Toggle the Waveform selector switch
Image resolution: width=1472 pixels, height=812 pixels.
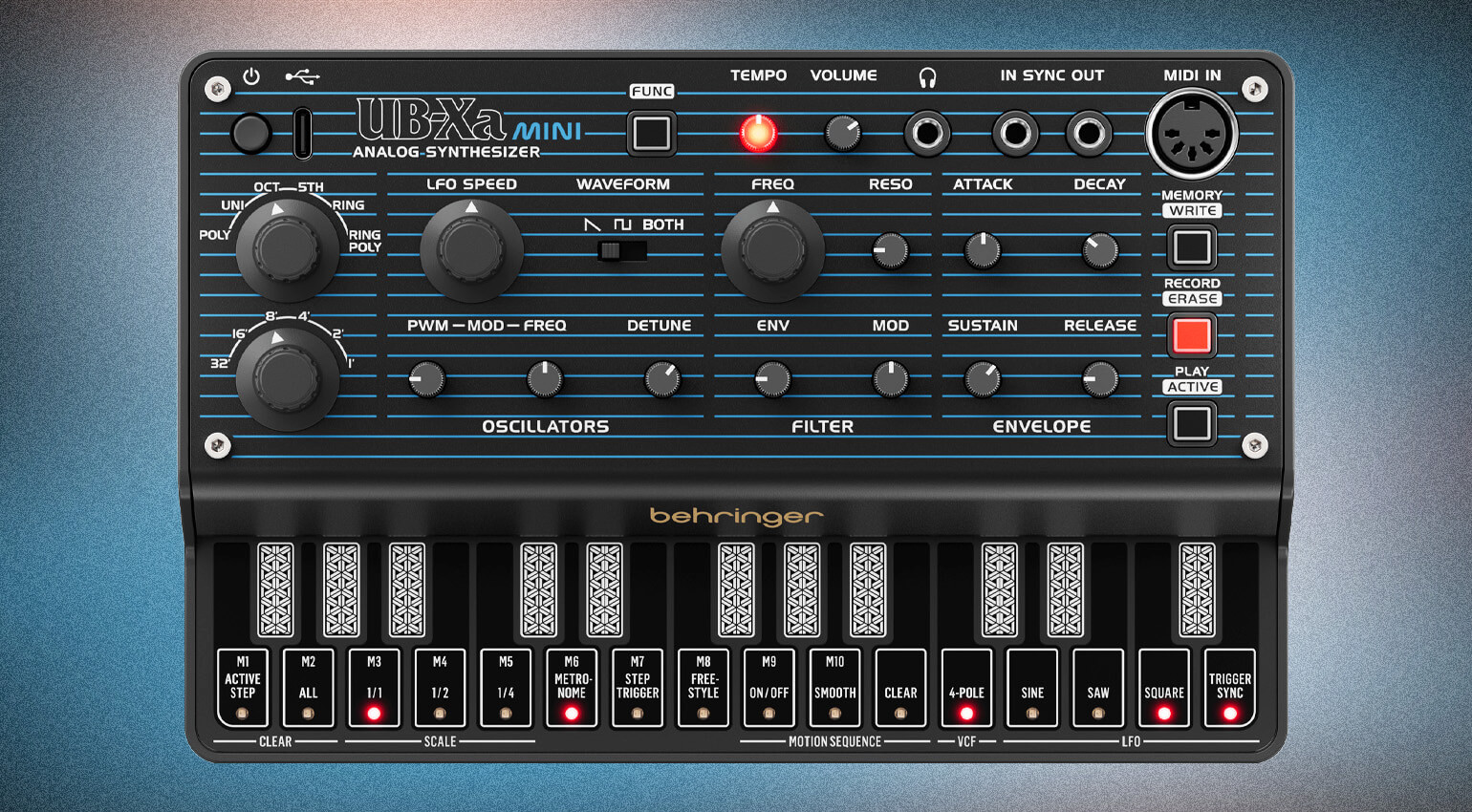tap(621, 251)
